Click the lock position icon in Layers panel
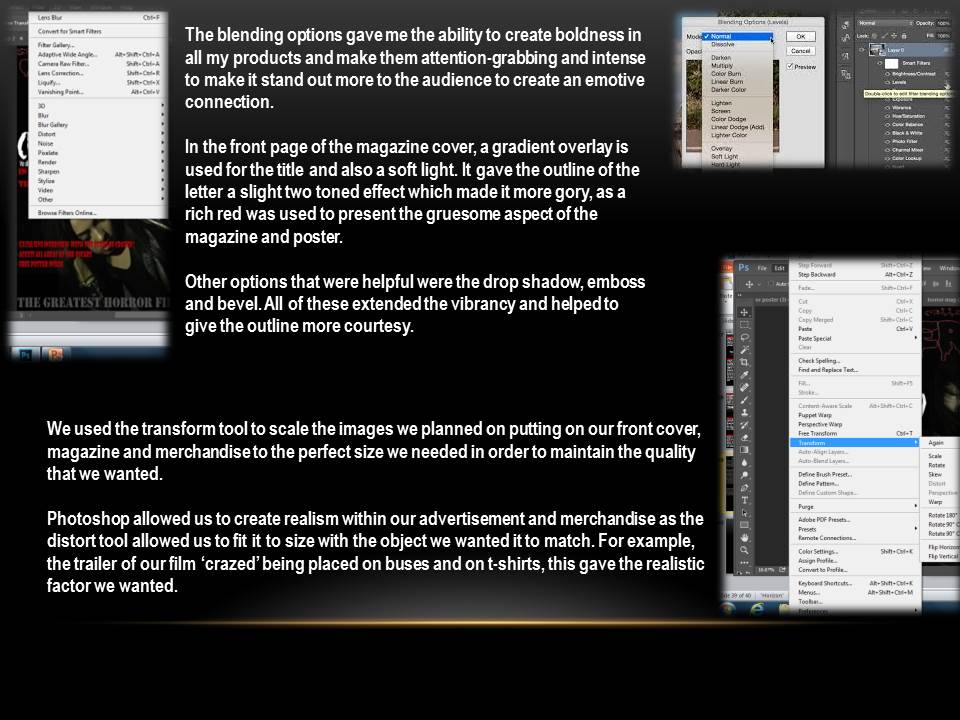This screenshot has width=960, height=720. click(x=894, y=36)
